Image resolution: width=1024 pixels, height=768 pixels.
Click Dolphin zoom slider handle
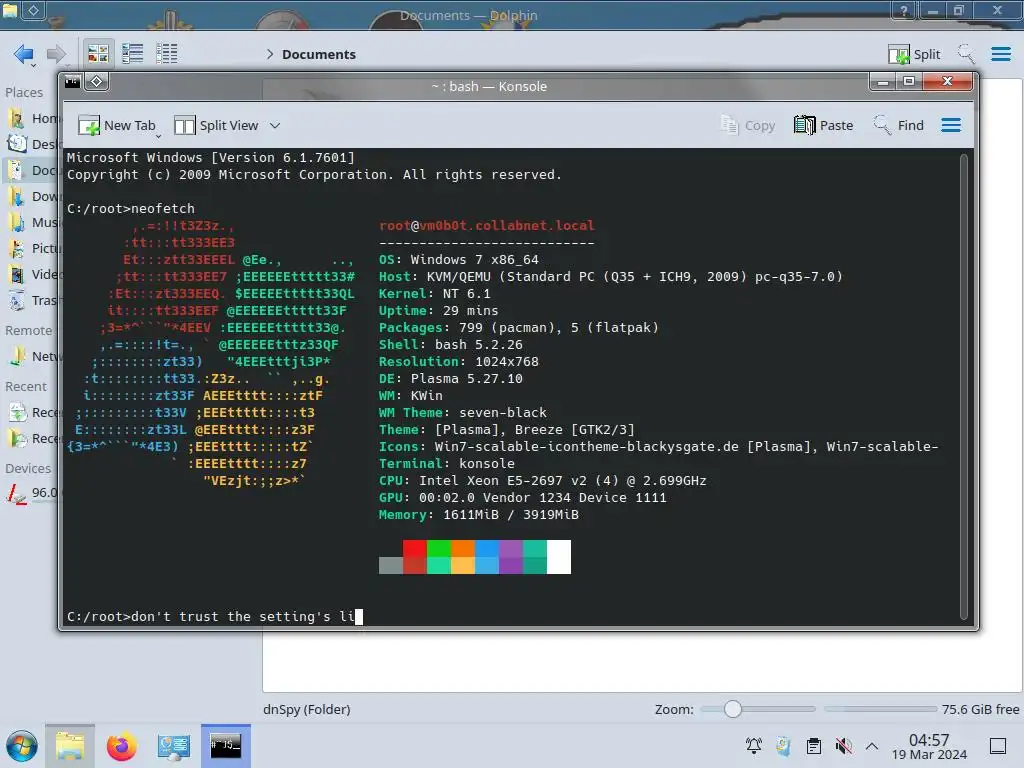(733, 709)
